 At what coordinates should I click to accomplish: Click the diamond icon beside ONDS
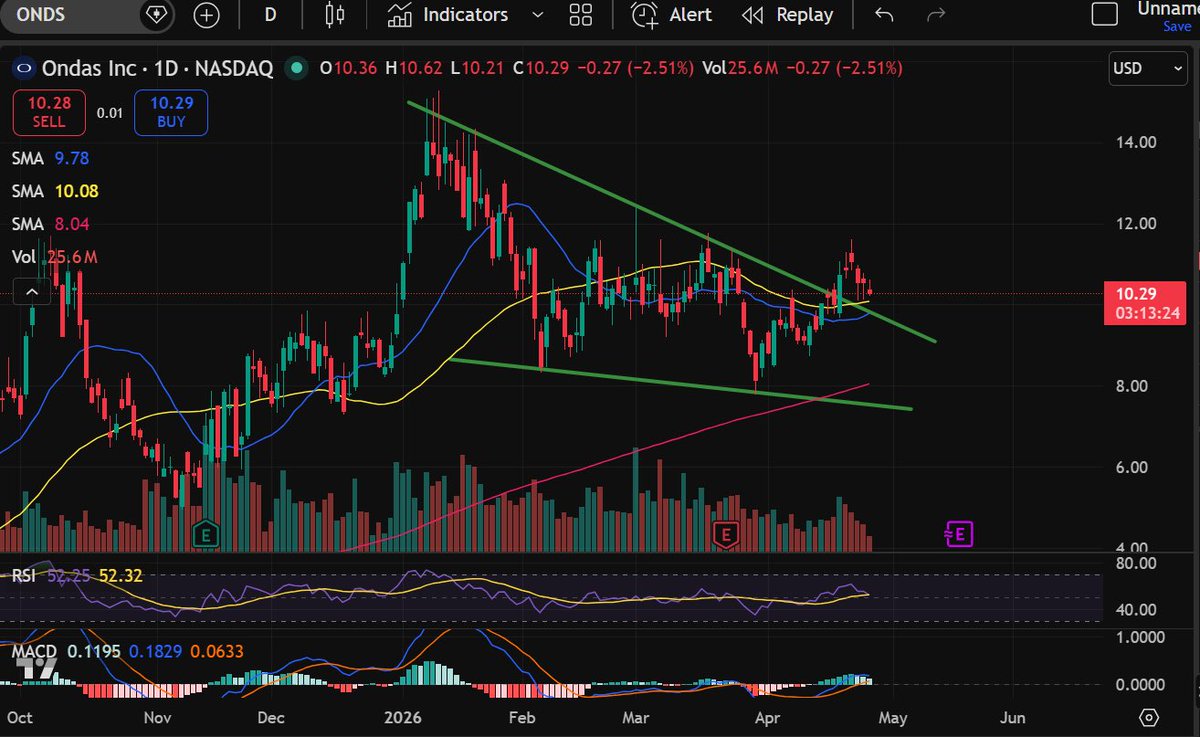click(156, 15)
